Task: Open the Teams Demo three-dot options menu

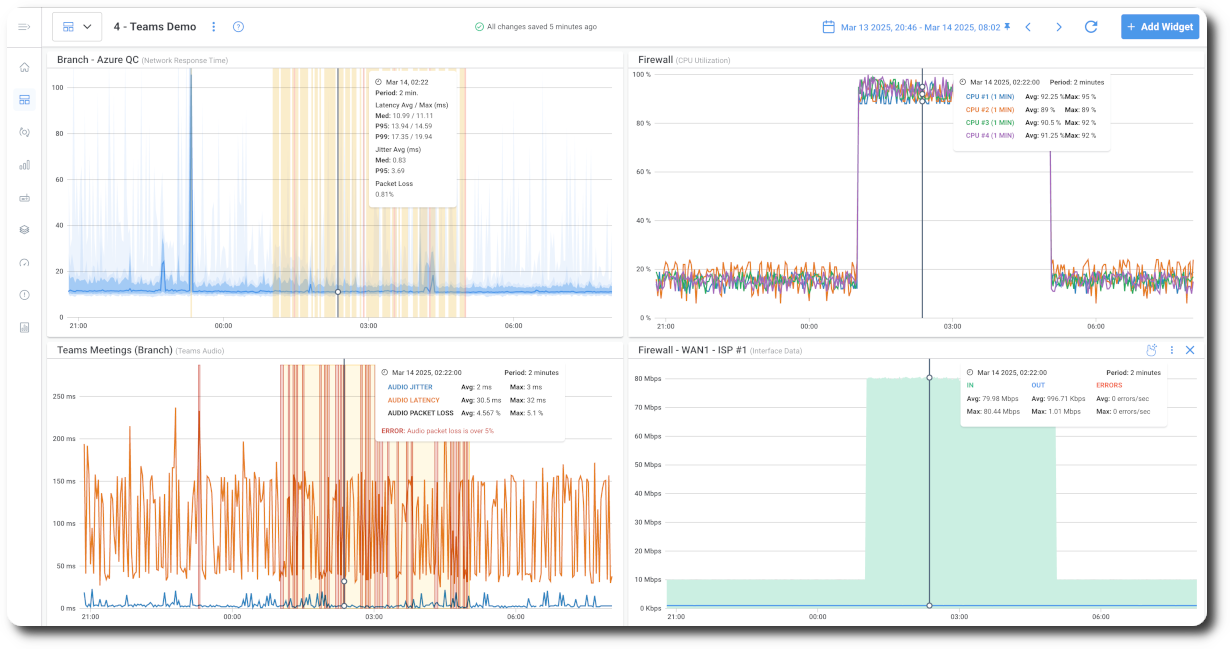Action: coord(214,27)
